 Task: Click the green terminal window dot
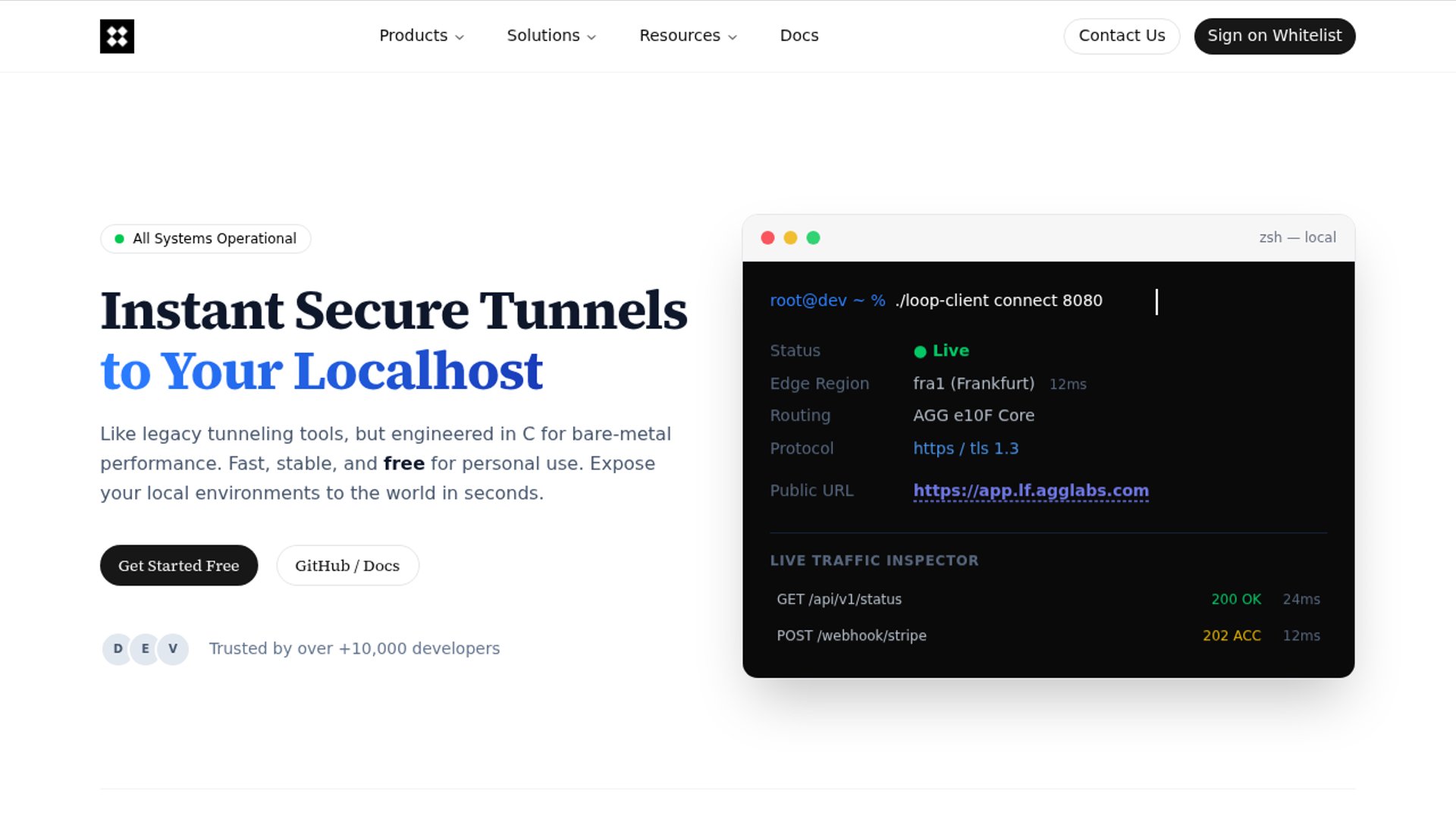[x=813, y=238]
